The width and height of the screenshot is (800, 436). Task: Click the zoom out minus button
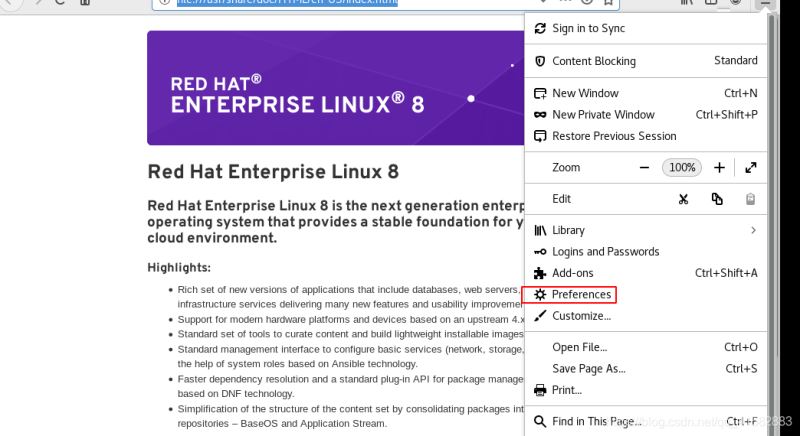pos(644,168)
